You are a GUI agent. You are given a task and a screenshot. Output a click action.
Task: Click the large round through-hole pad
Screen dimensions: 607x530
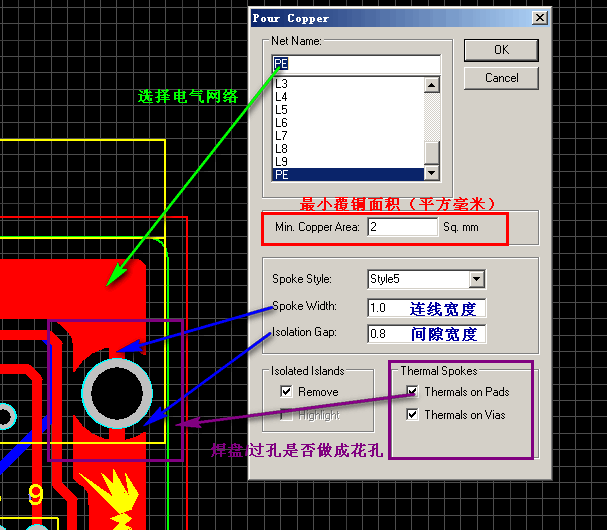[x=117, y=393]
